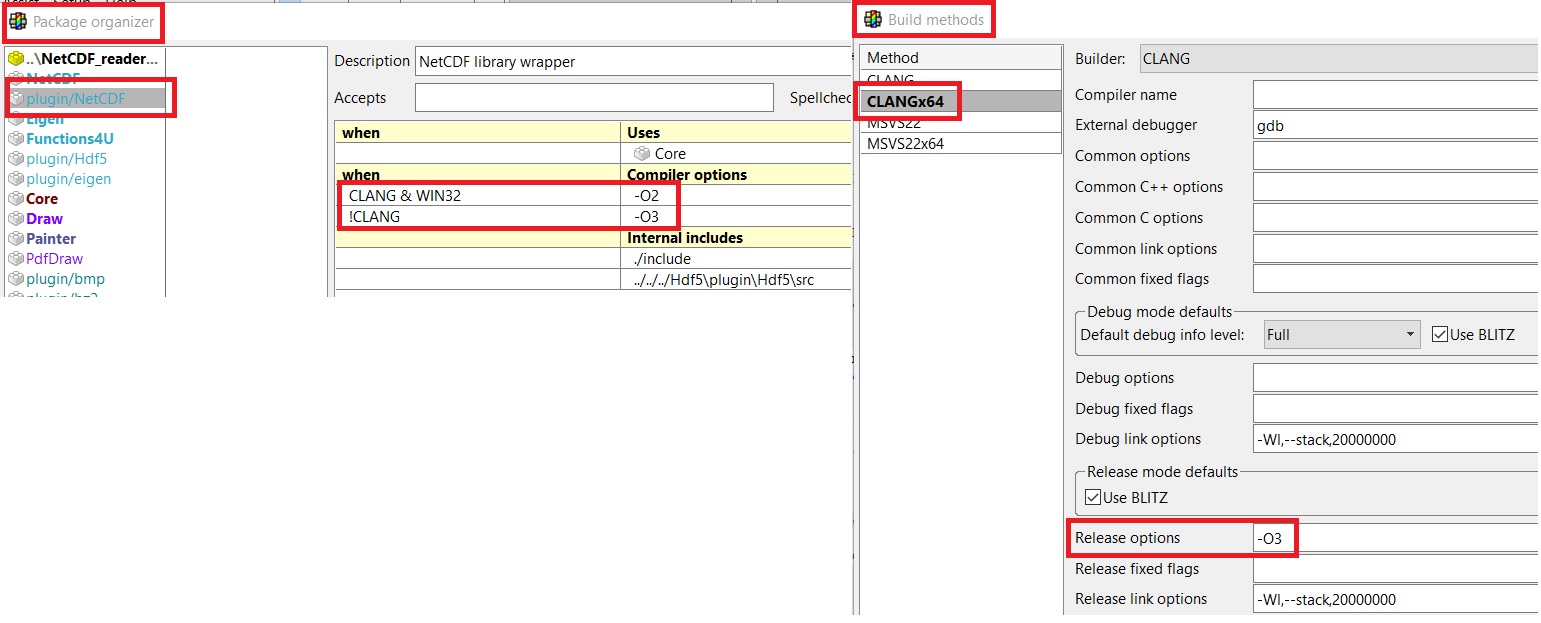Click the PdfDraw package icon
The image size is (1541, 623).
coord(15,259)
